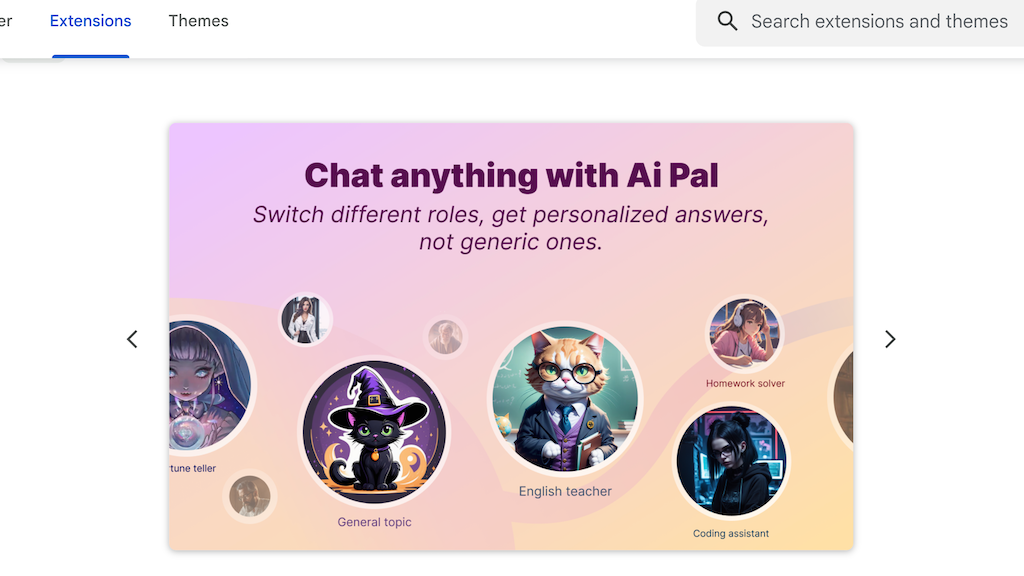Click the search magnifier icon
The height and width of the screenshot is (576, 1024).
click(728, 21)
